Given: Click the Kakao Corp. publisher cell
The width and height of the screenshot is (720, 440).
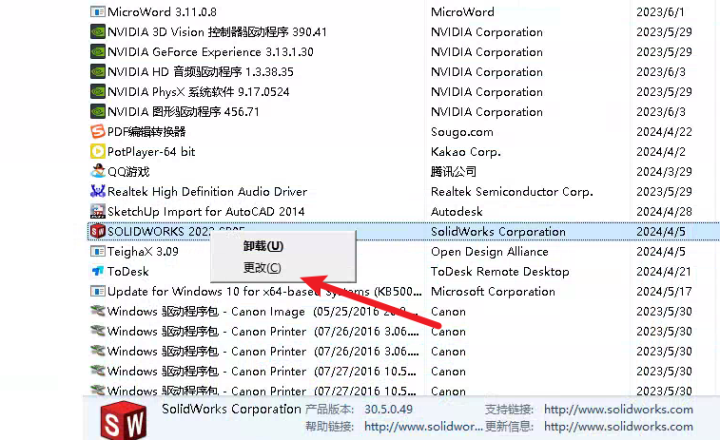Looking at the screenshot, I should (466, 152).
